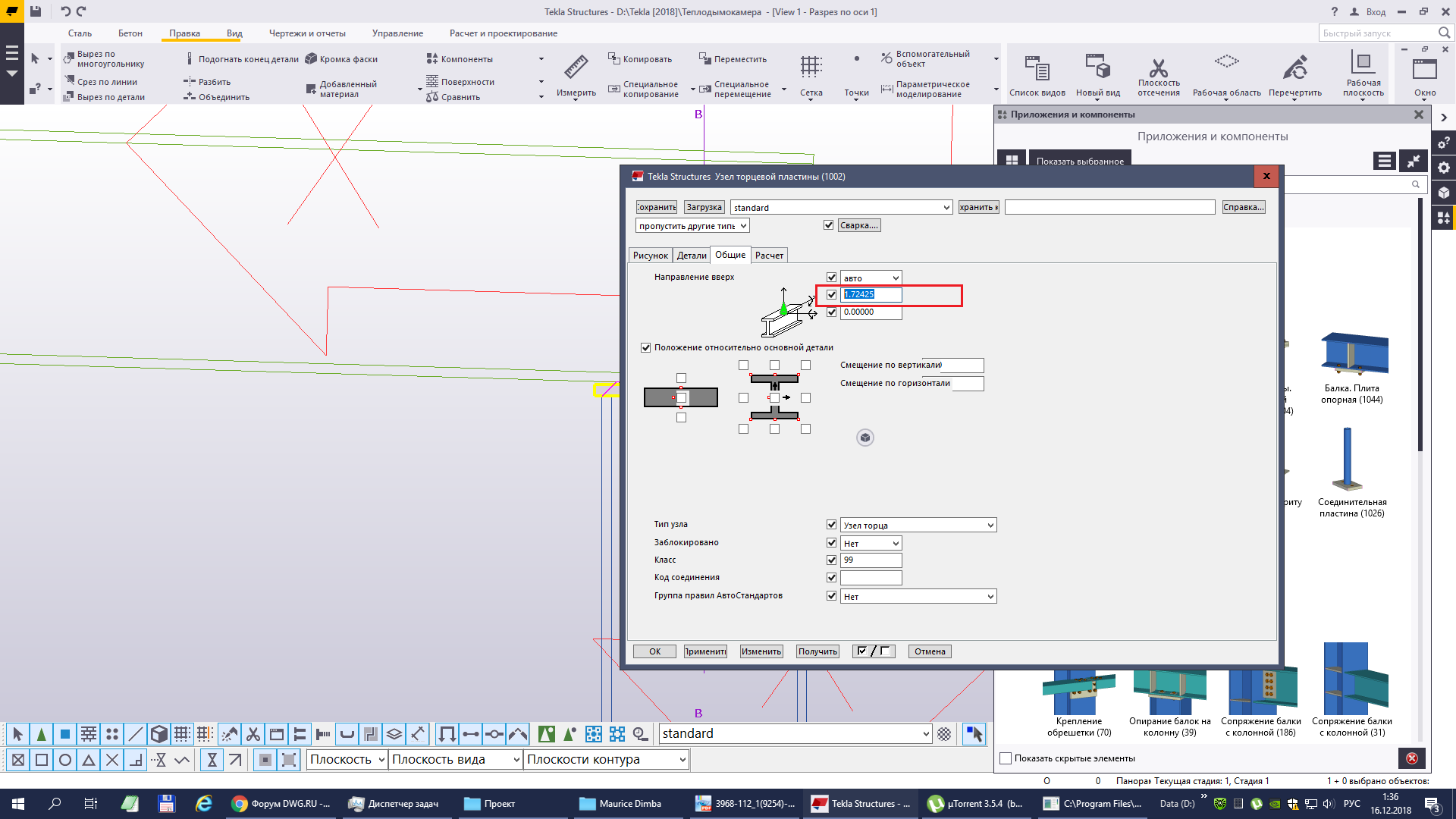The height and width of the screenshot is (819, 1456).
Task: Toggle the checkbox next to Сварка button
Action: pos(829,225)
